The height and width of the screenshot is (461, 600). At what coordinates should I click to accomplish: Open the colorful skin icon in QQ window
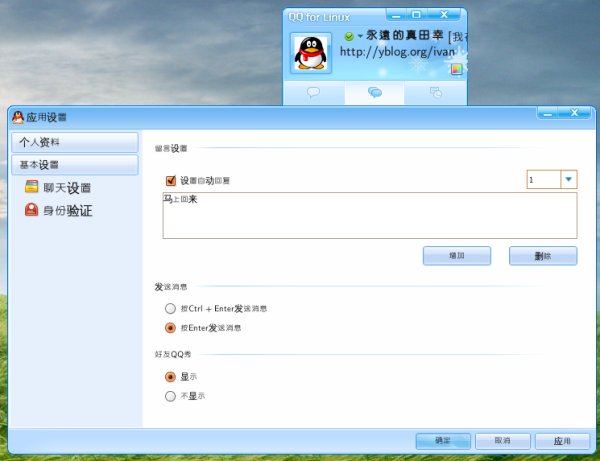pos(456,70)
